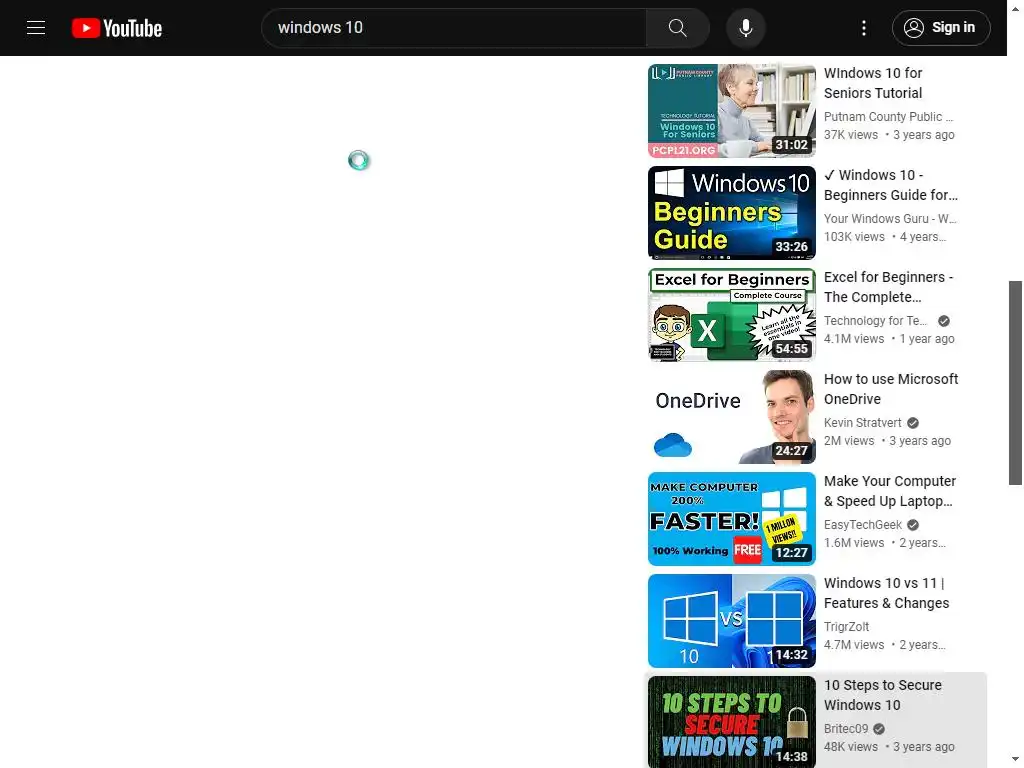Click the scrollbar down arrow
The width and height of the screenshot is (1024, 768).
pos(1015,760)
